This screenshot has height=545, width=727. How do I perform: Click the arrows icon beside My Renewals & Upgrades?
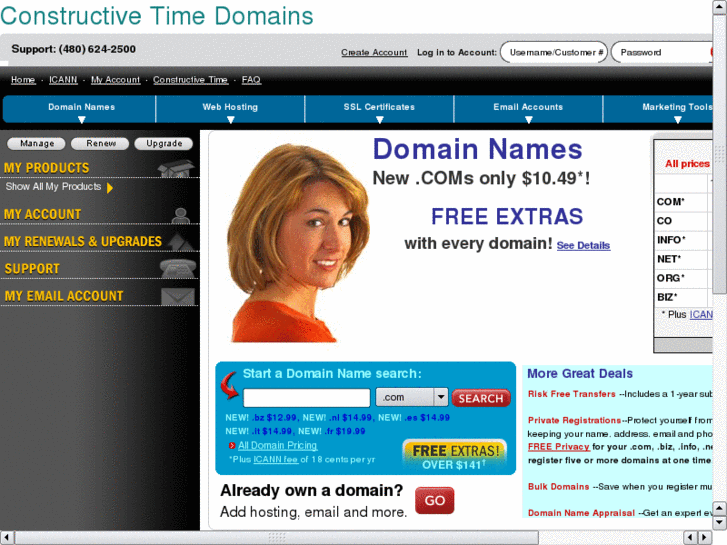pyautogui.click(x=181, y=242)
